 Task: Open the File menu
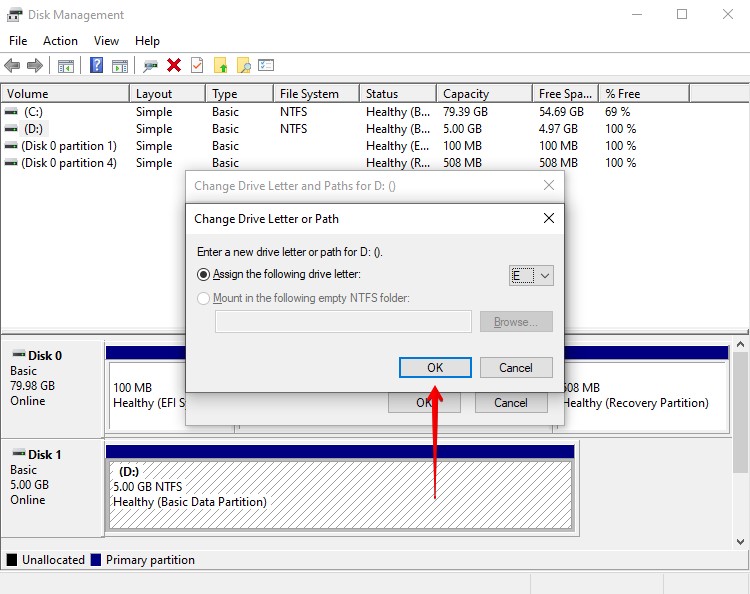coord(18,41)
